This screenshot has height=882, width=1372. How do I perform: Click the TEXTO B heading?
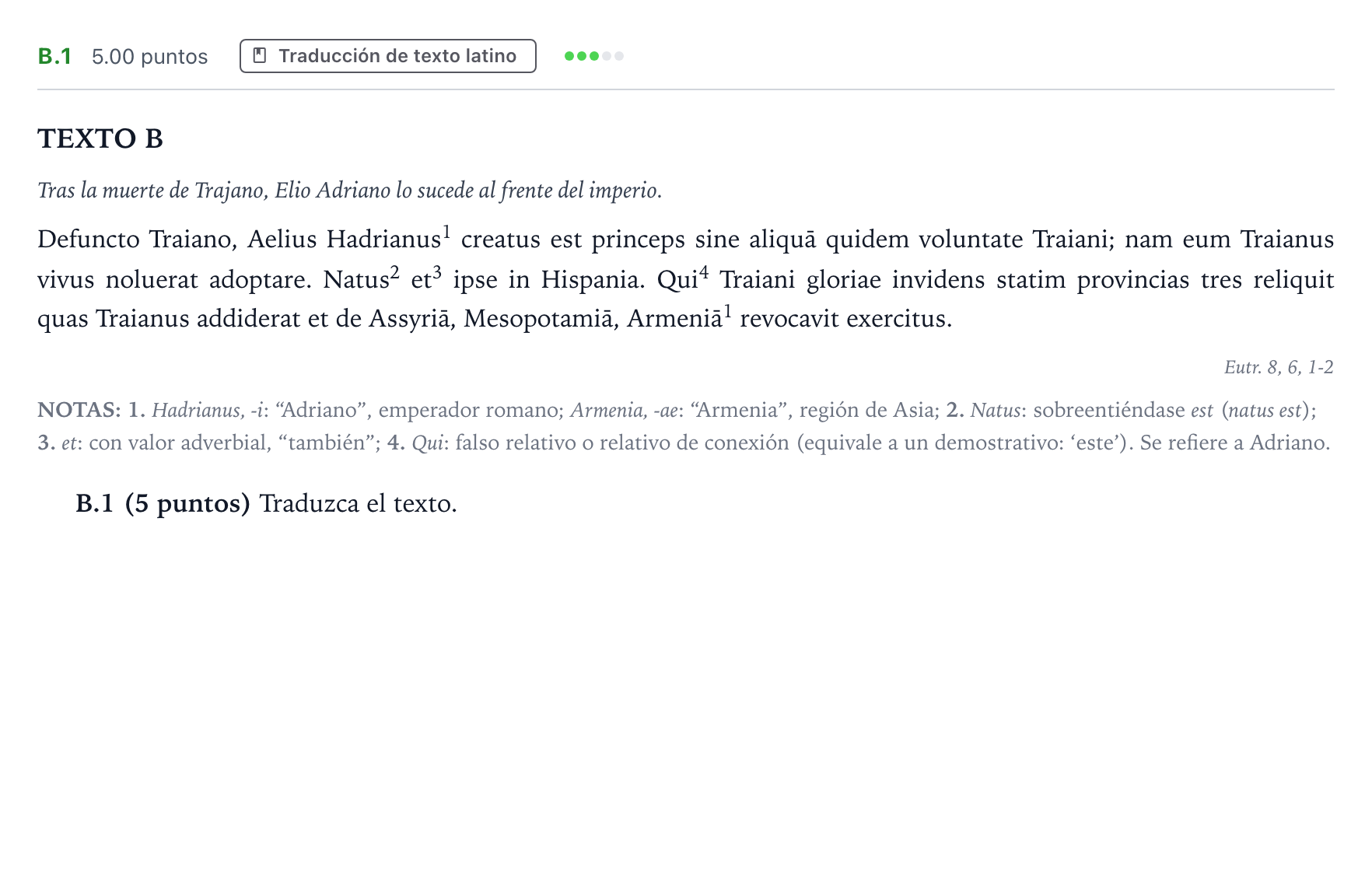(100, 138)
